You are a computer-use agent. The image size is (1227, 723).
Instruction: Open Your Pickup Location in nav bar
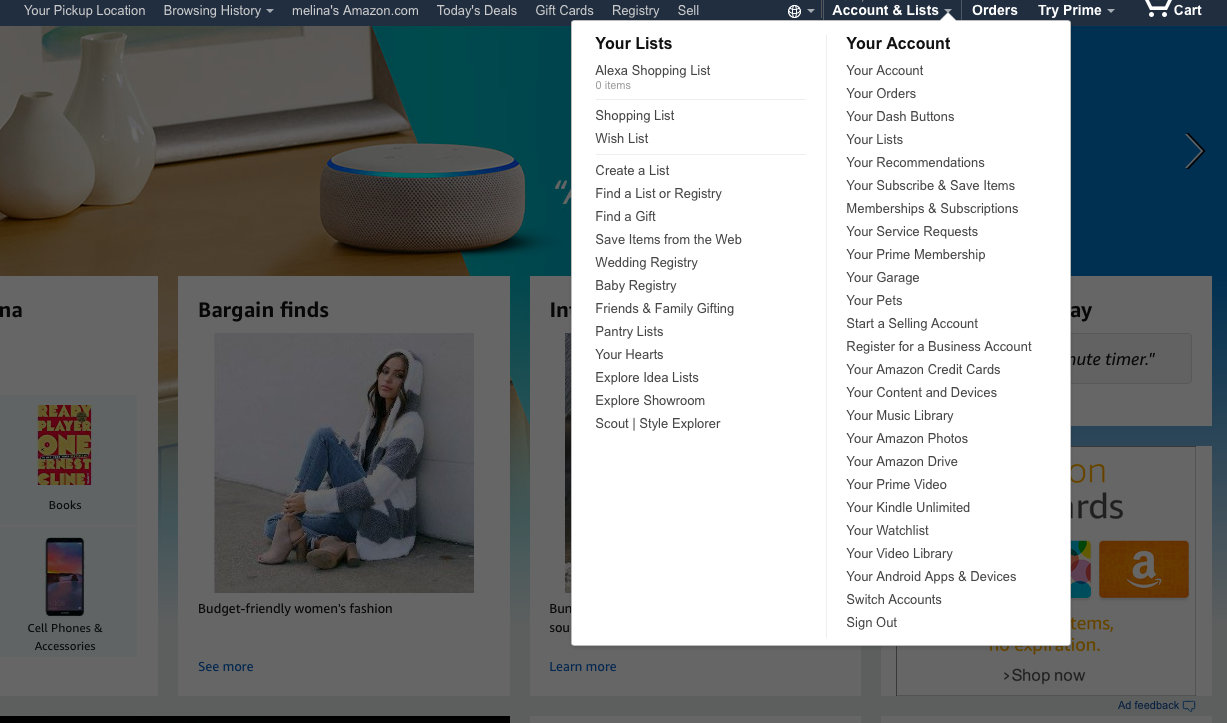coord(85,10)
